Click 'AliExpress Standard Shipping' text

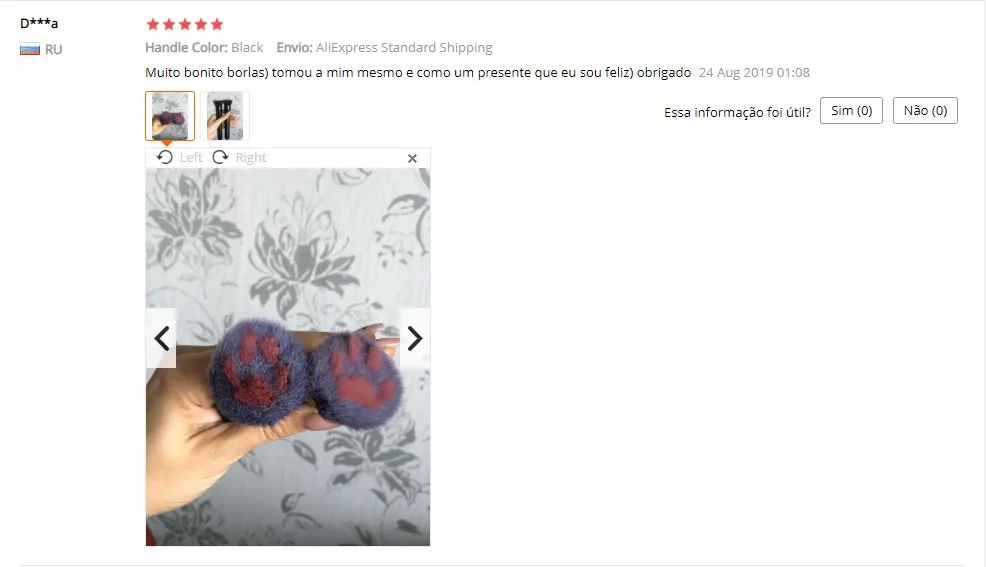404,47
